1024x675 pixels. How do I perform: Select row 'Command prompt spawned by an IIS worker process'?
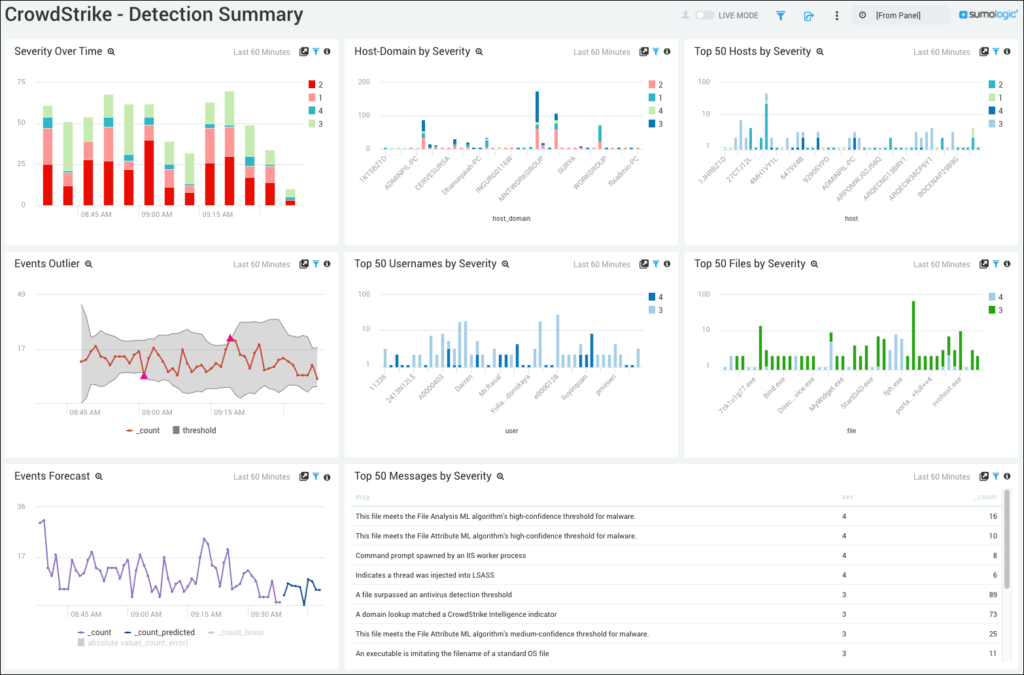point(677,556)
